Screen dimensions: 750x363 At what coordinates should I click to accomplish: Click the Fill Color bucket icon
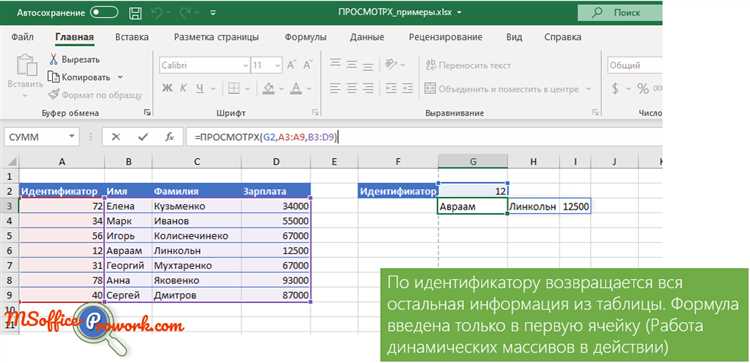(x=268, y=88)
